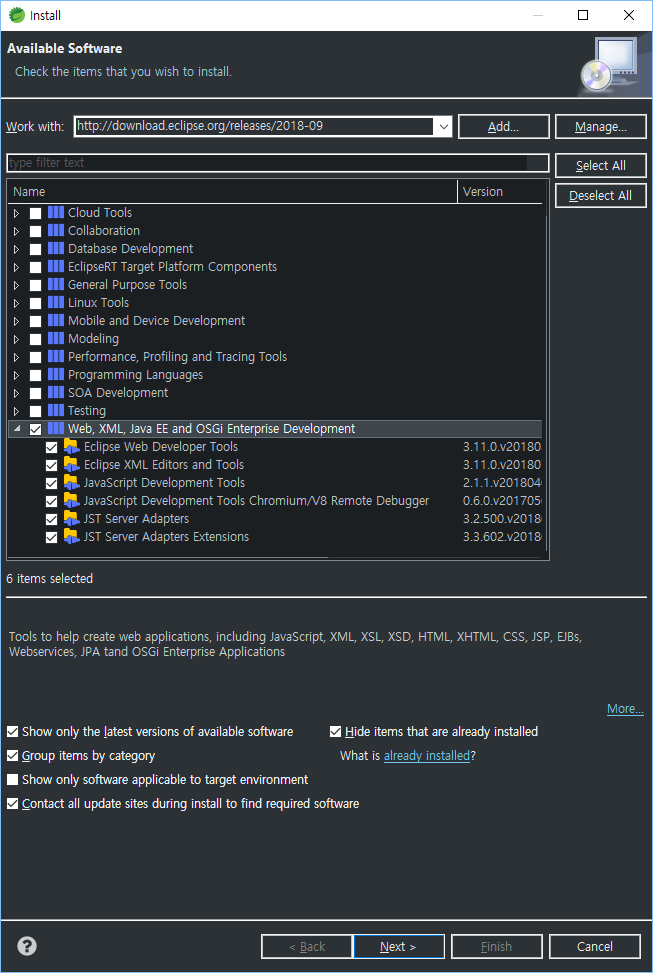Expand the SOA Development node

pos(17,393)
